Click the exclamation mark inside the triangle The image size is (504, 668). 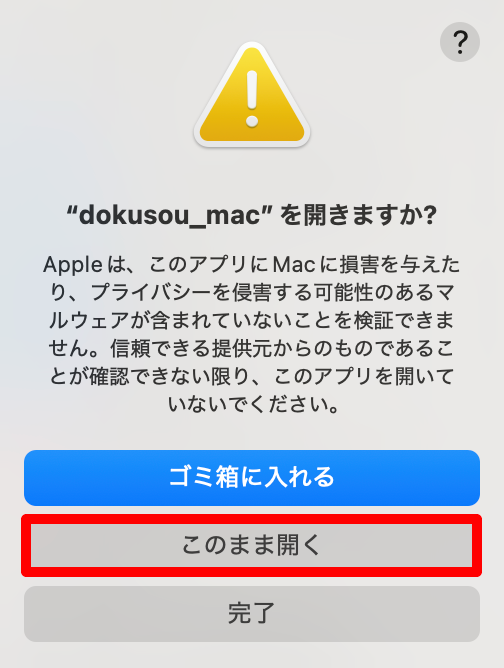tap(252, 98)
